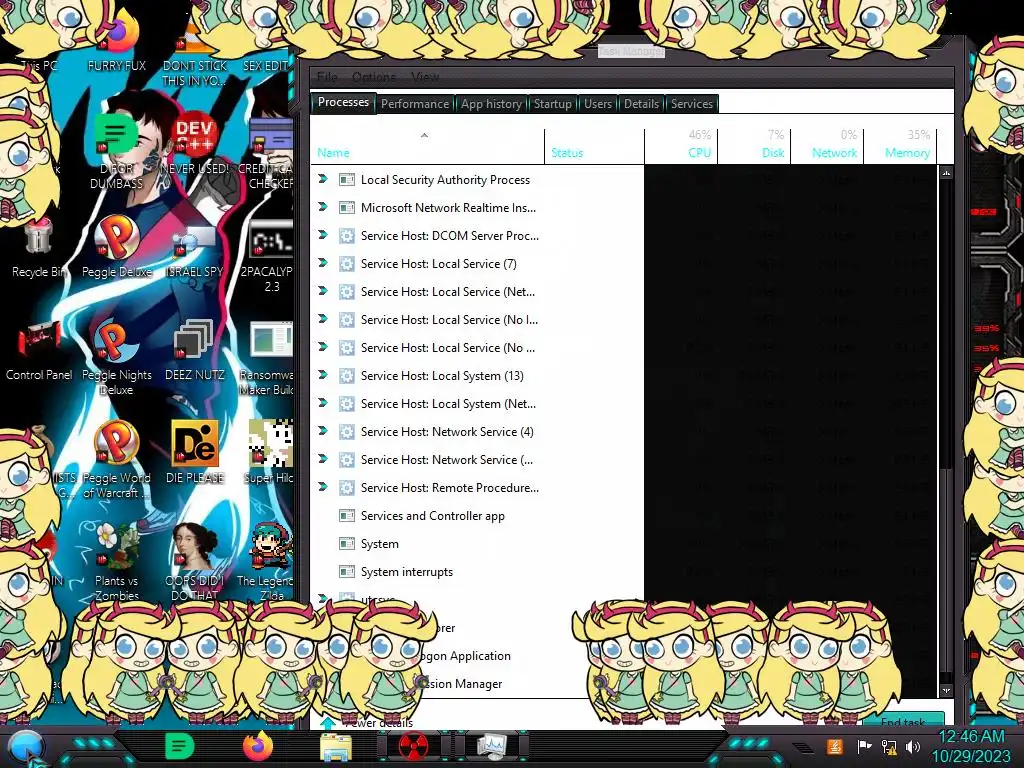Viewport: 1024px width, 768px height.
Task: Click the Start orb on the taskbar
Action: pyautogui.click(x=26, y=747)
